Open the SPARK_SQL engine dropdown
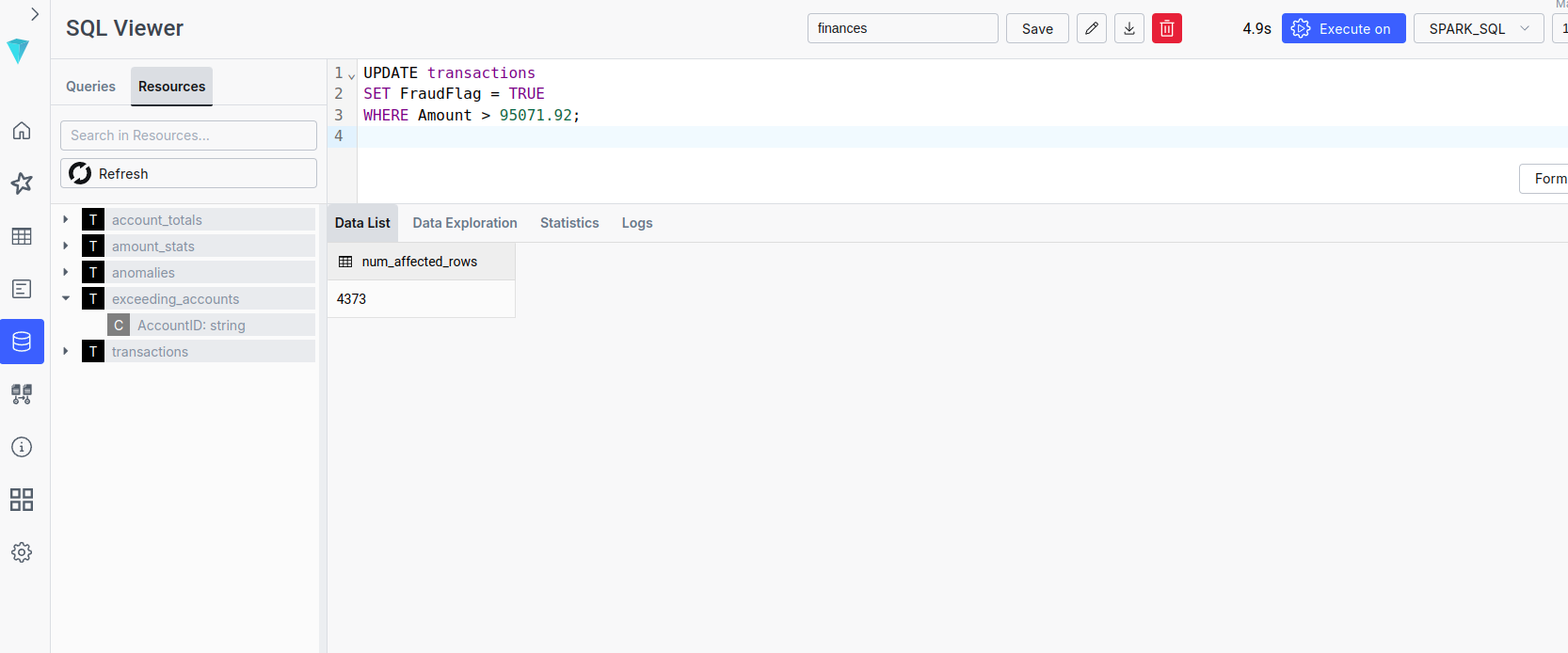This screenshot has height=653, width=1568. 1479,28
